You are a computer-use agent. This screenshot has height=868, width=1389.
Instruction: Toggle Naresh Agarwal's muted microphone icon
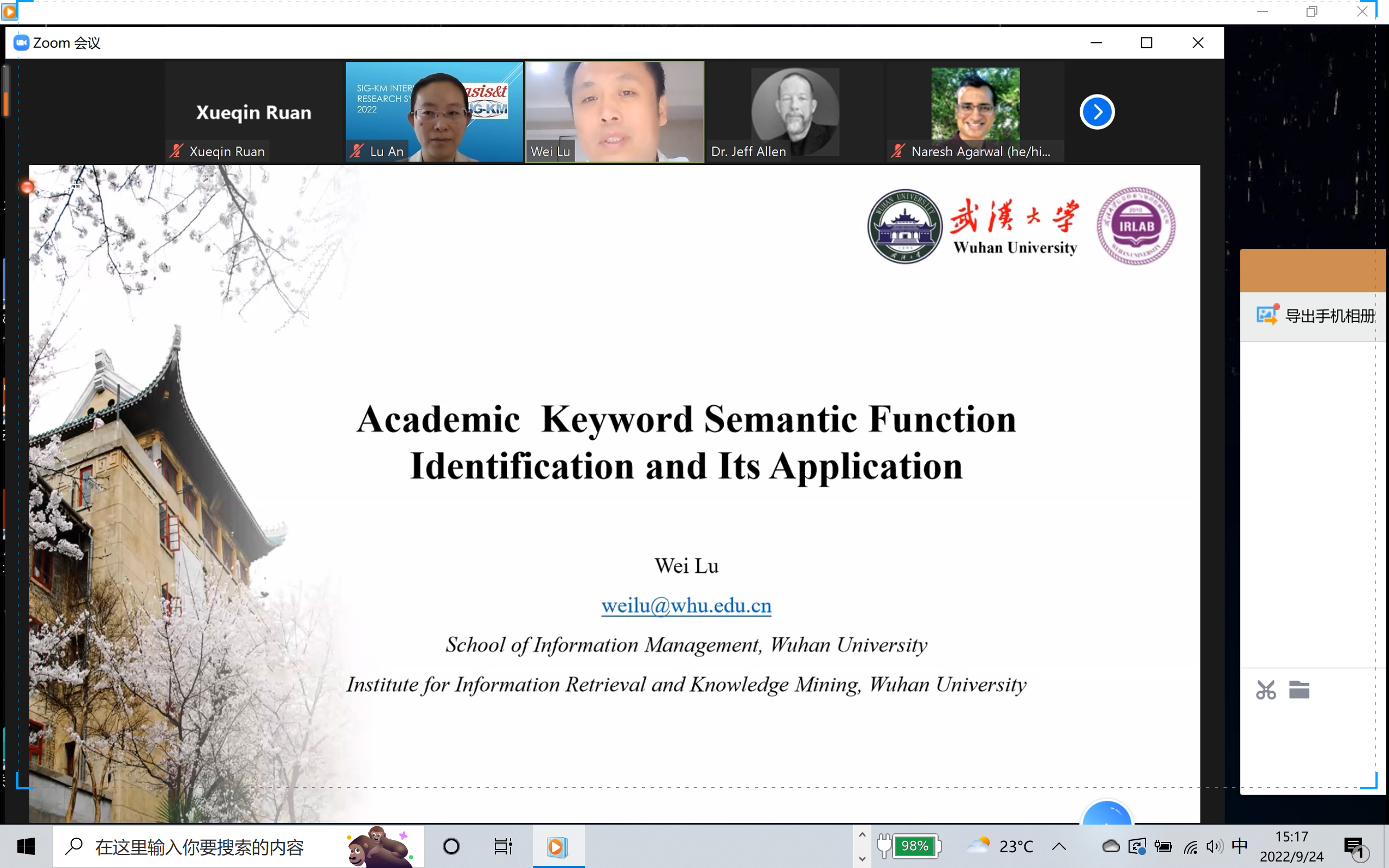click(x=897, y=151)
